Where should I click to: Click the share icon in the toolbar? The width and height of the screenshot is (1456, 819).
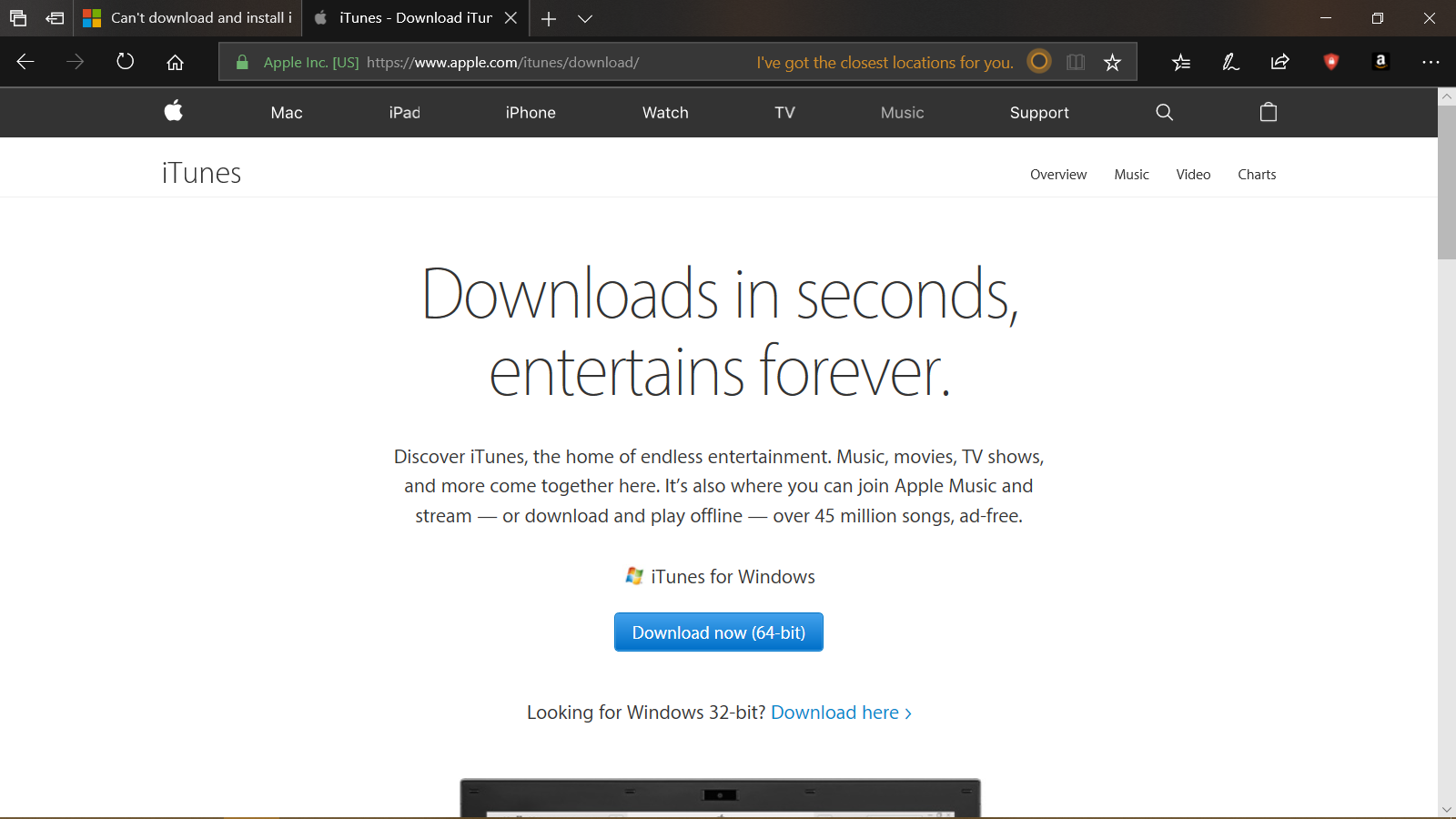[1280, 62]
